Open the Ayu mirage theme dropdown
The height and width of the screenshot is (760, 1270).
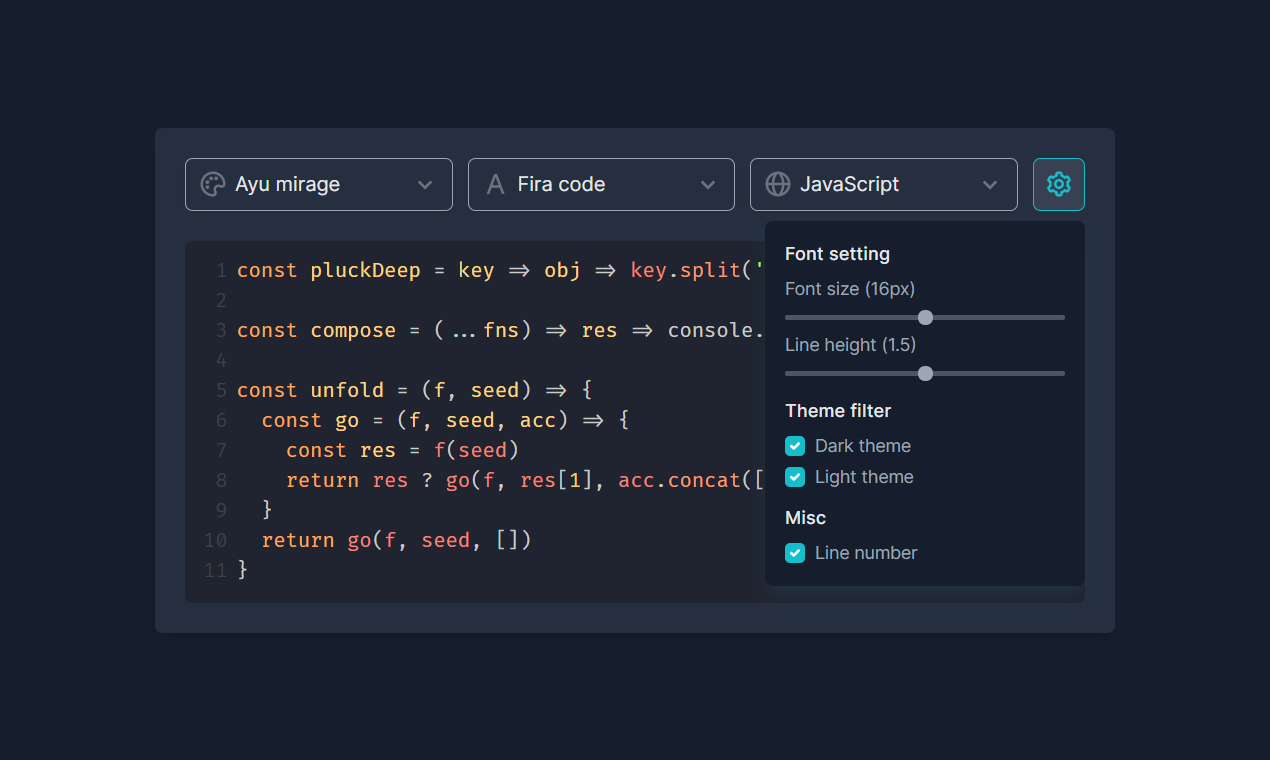318,184
